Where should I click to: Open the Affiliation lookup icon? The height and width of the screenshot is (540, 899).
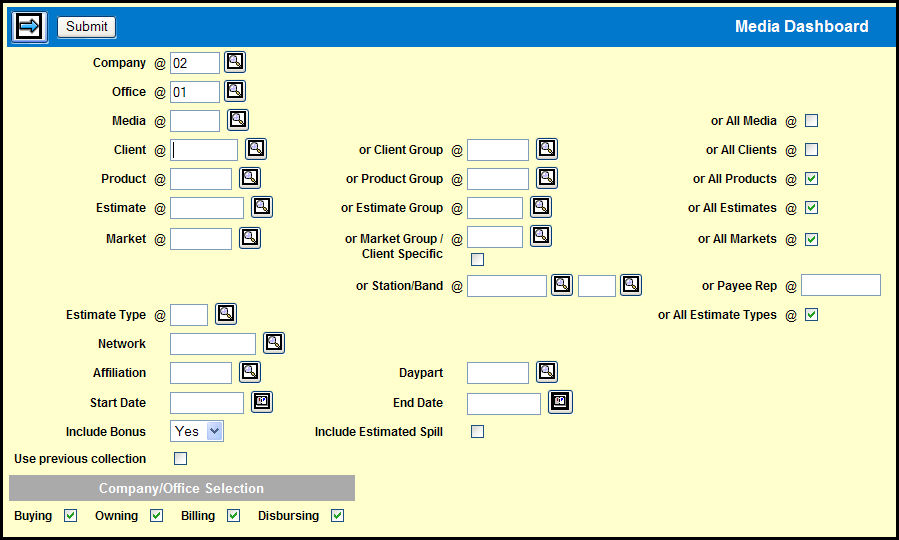point(250,372)
